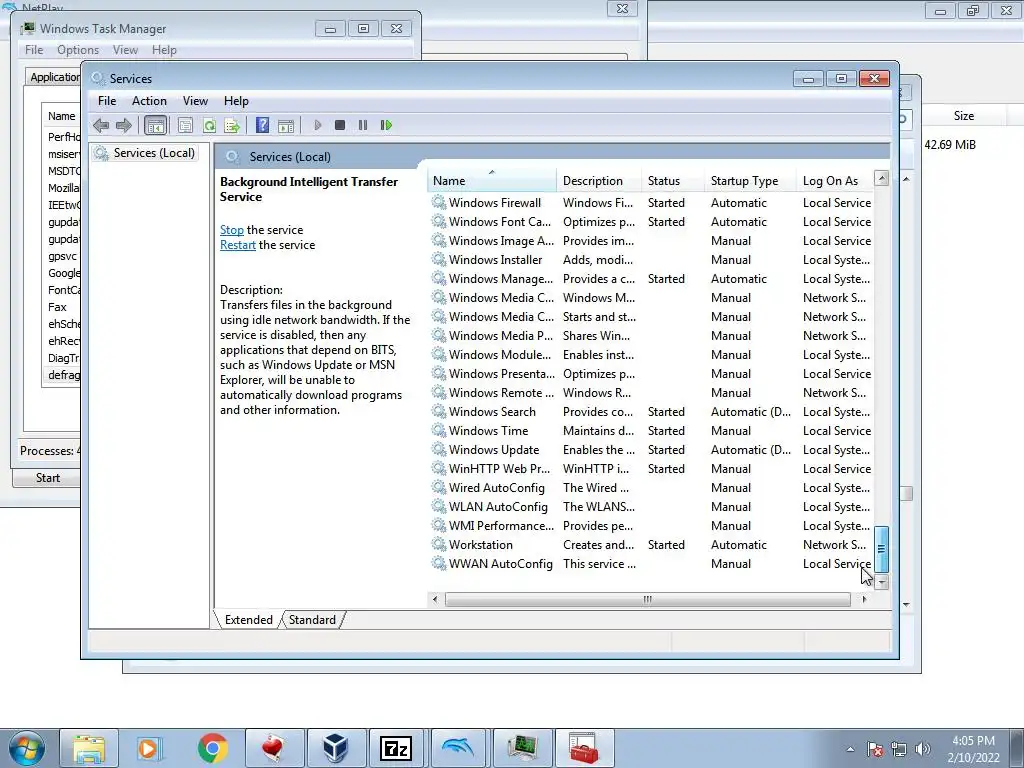Viewport: 1024px width, 768px height.
Task: Click horizontal scrollbar right arrow
Action: pos(864,600)
